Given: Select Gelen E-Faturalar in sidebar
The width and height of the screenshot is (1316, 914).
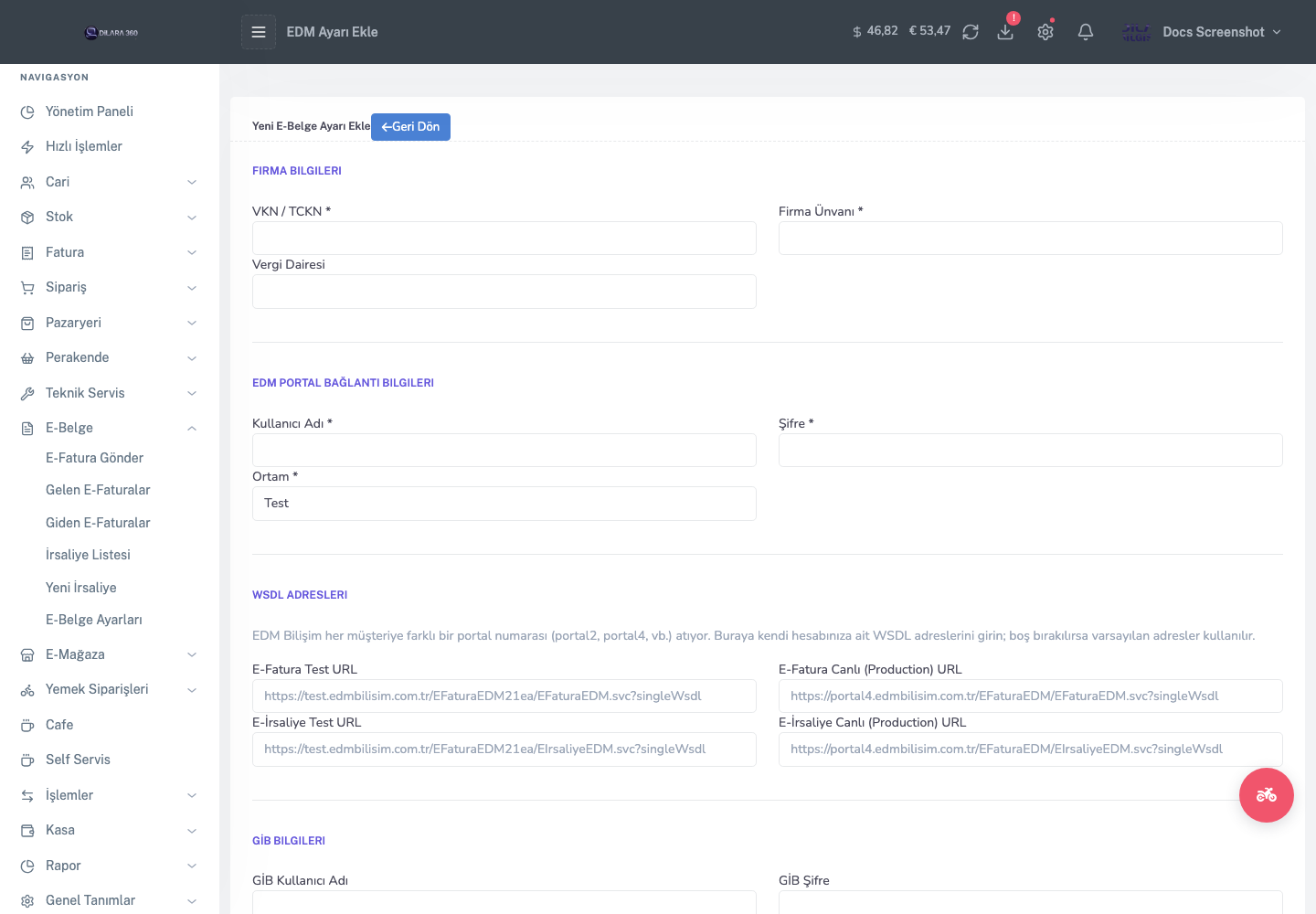Looking at the screenshot, I should tap(98, 490).
